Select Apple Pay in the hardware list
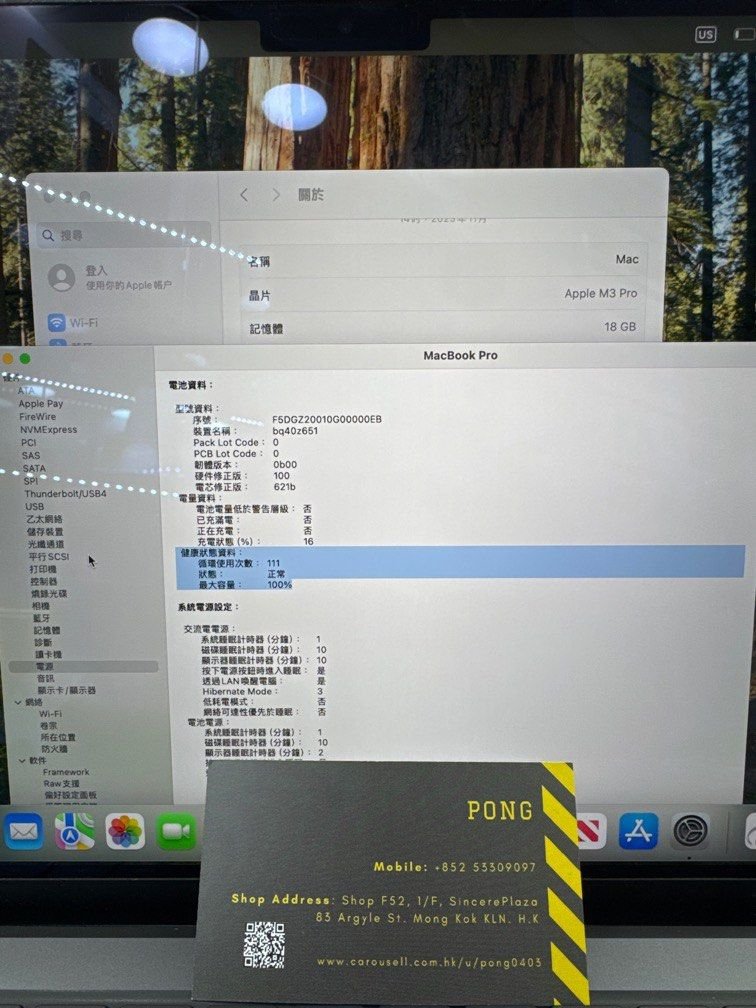Viewport: 756px width, 1008px height. (x=40, y=404)
